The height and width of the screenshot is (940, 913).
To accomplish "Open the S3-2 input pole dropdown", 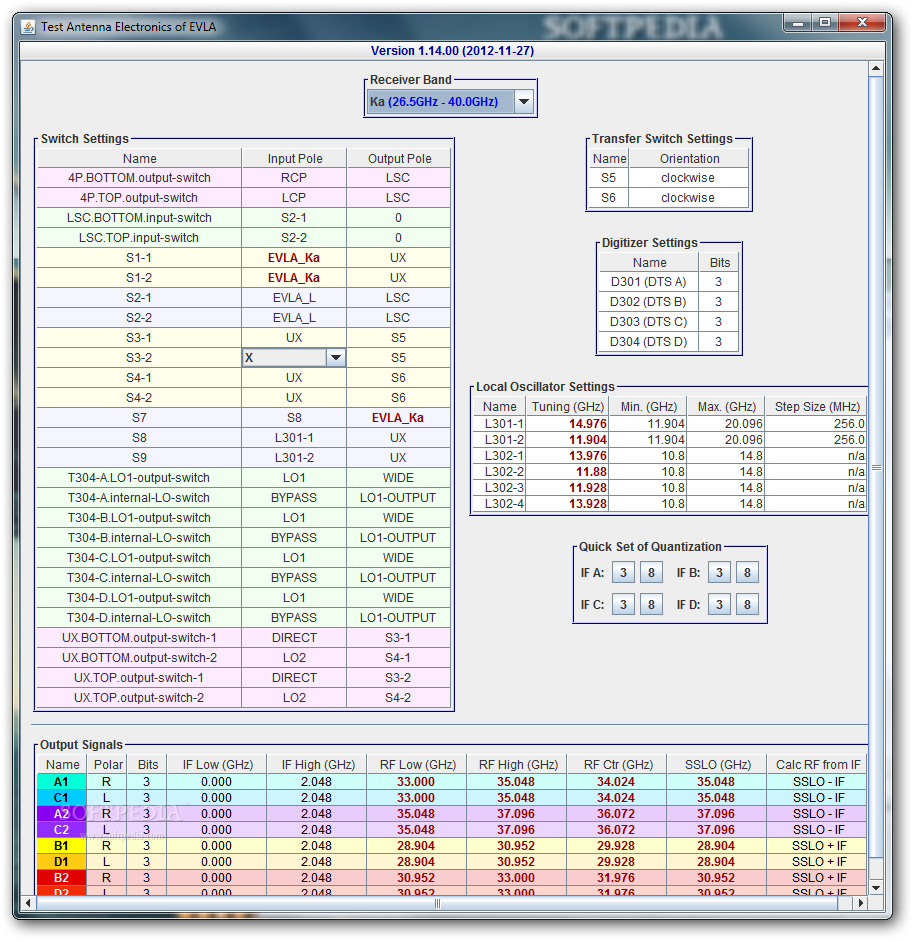I will 336,358.
